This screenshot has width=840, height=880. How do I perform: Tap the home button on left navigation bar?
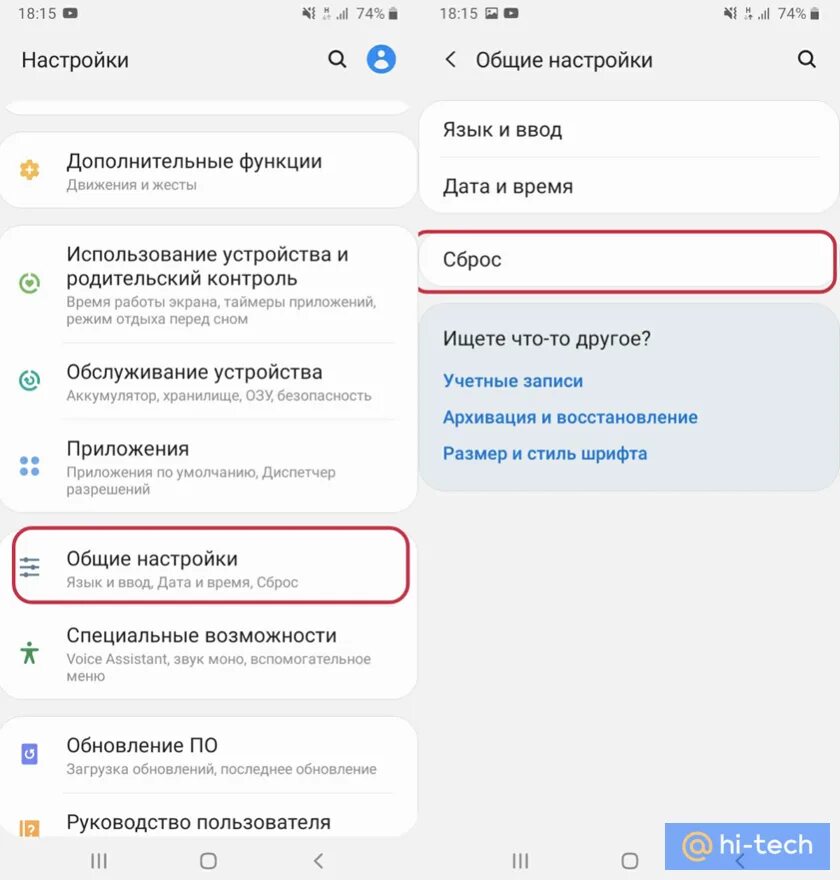tap(208, 860)
